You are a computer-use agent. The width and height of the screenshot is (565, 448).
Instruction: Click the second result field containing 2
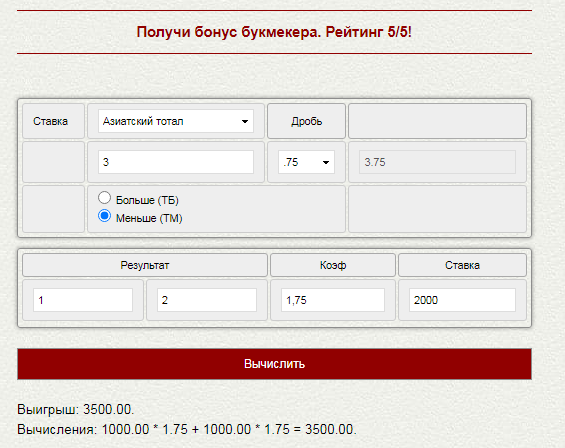tap(207, 300)
